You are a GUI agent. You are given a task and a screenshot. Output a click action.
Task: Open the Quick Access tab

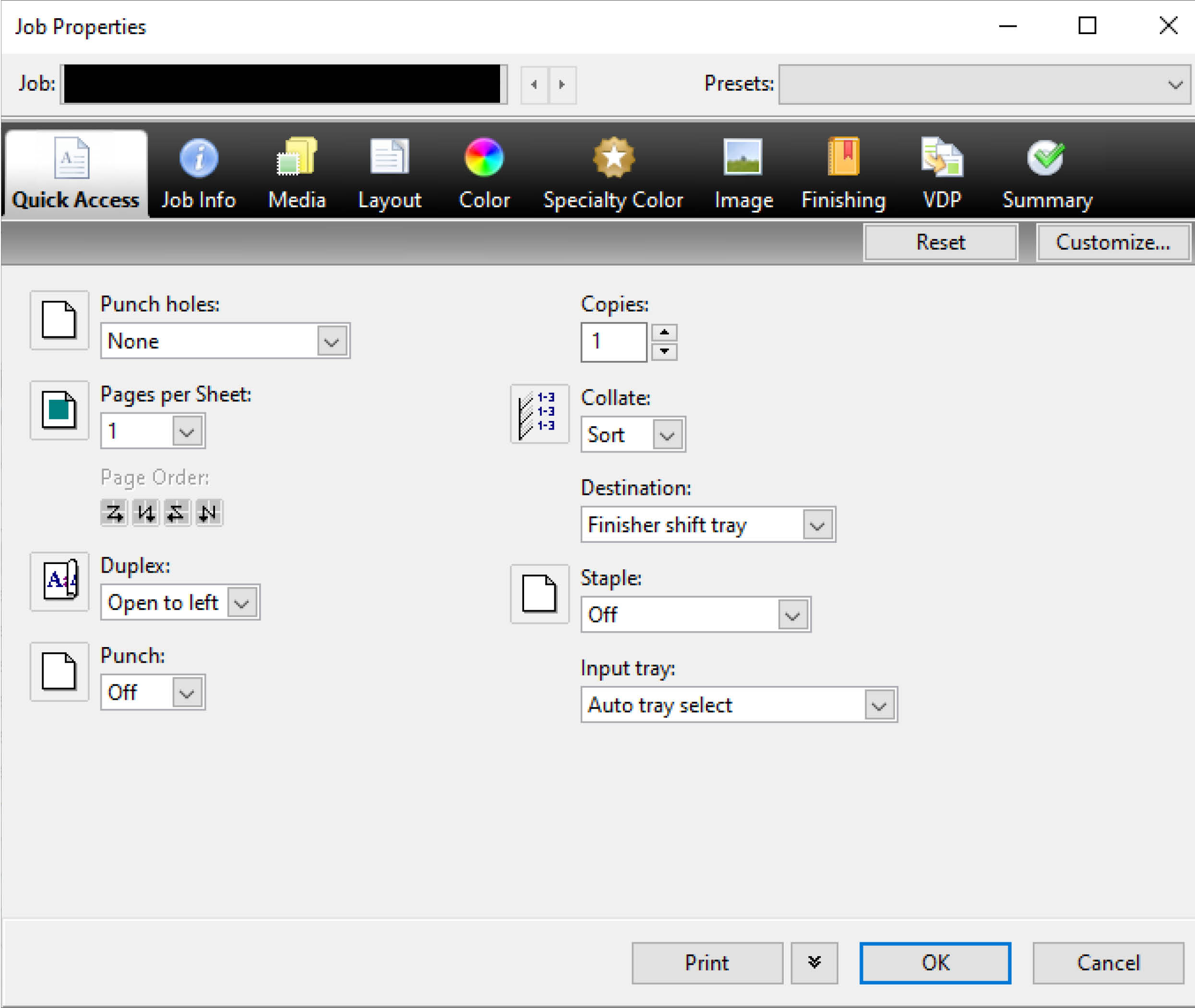[x=75, y=174]
